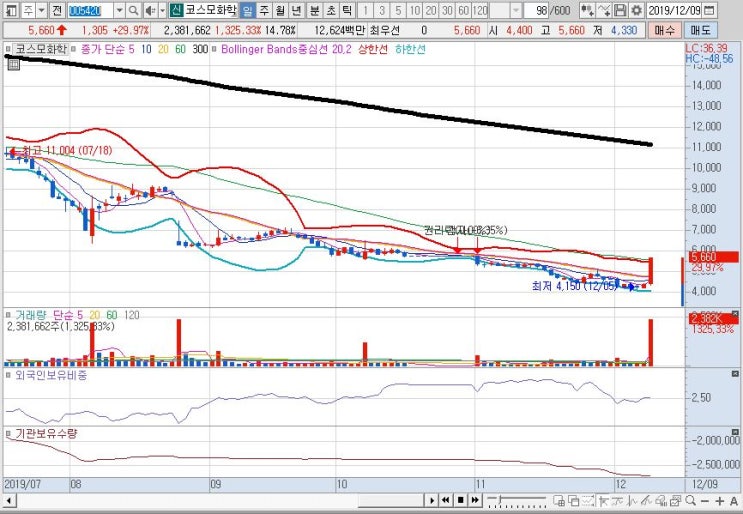
Task: Click the stock code search magnifier icon
Action: coord(134,10)
